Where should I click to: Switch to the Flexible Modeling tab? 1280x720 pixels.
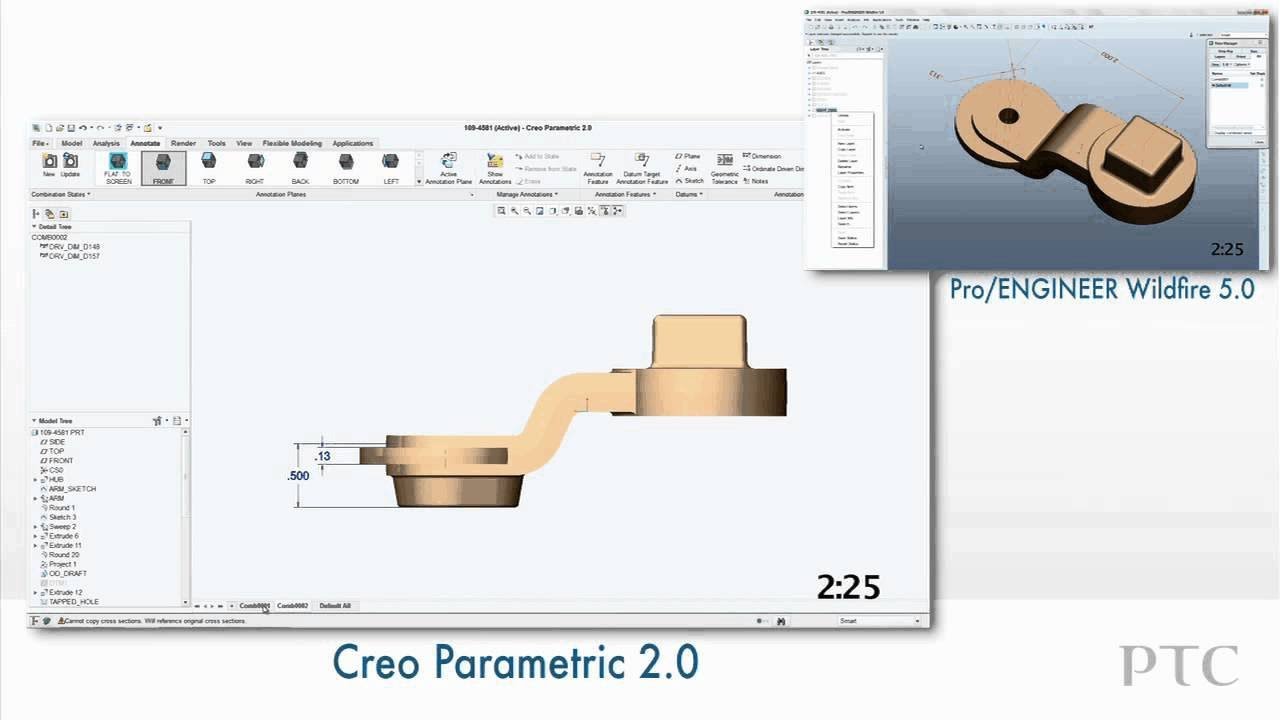[x=293, y=143]
